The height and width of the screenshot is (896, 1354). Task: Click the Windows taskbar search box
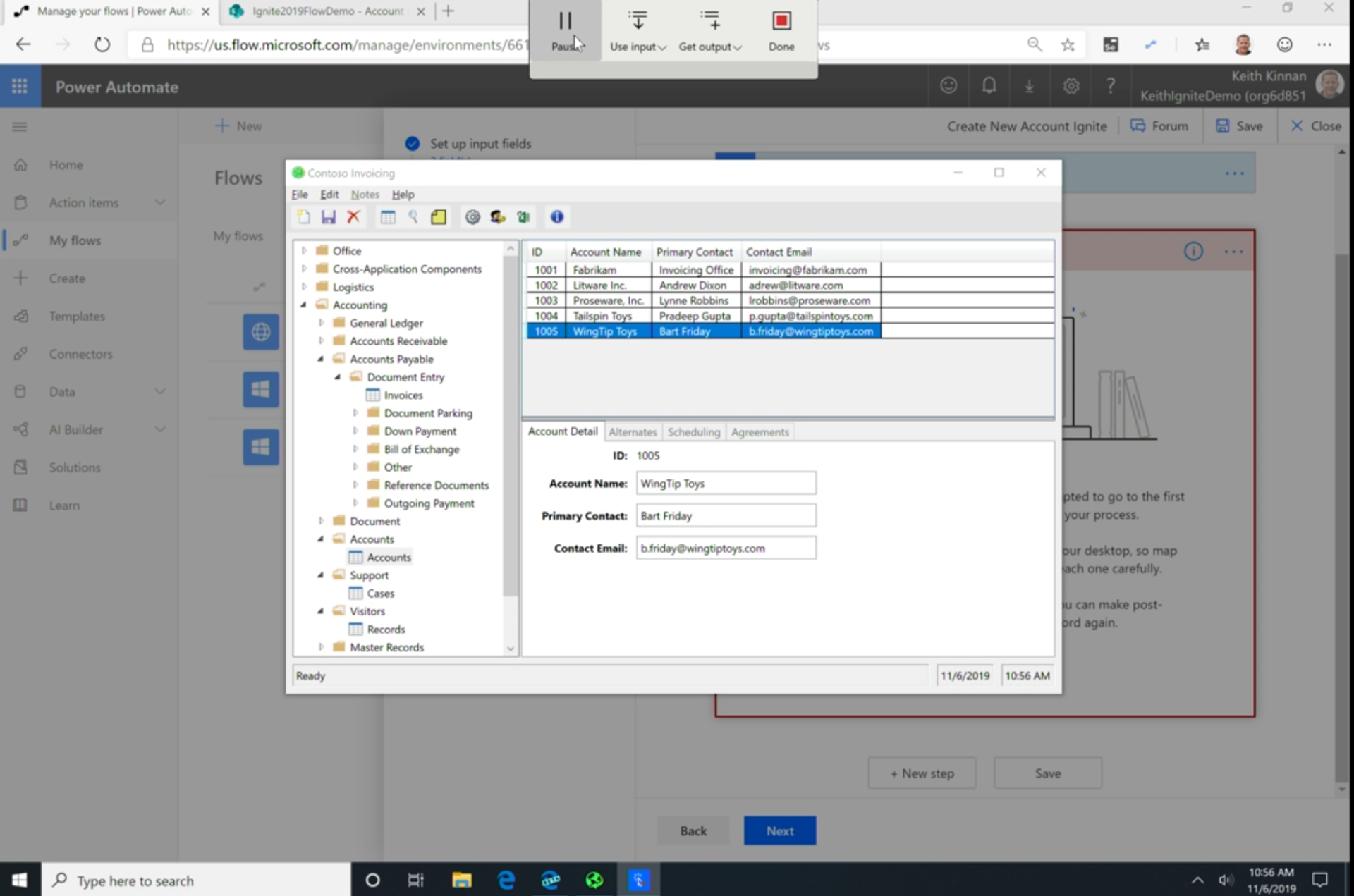pos(196,880)
